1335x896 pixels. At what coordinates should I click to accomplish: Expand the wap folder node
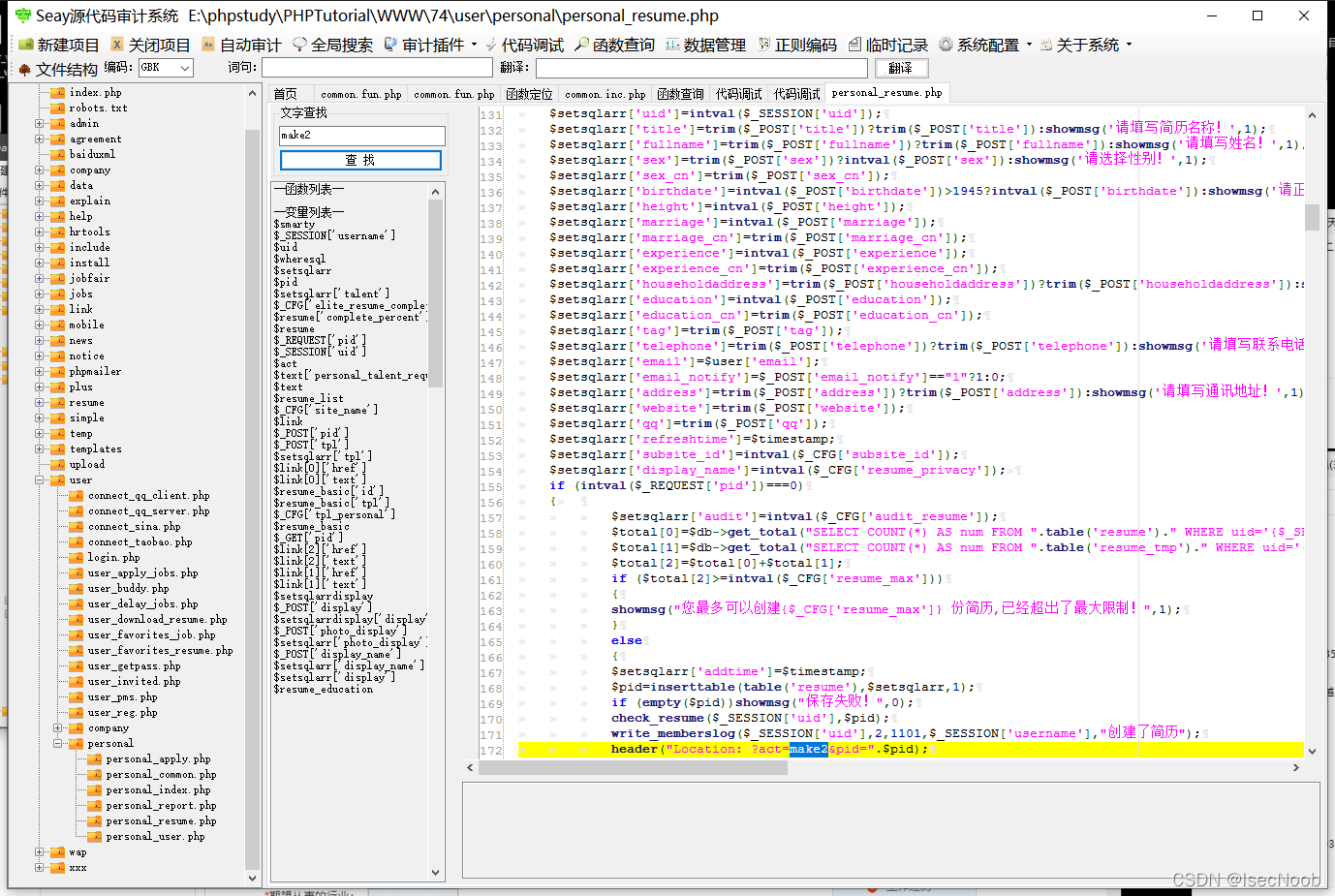click(x=40, y=852)
